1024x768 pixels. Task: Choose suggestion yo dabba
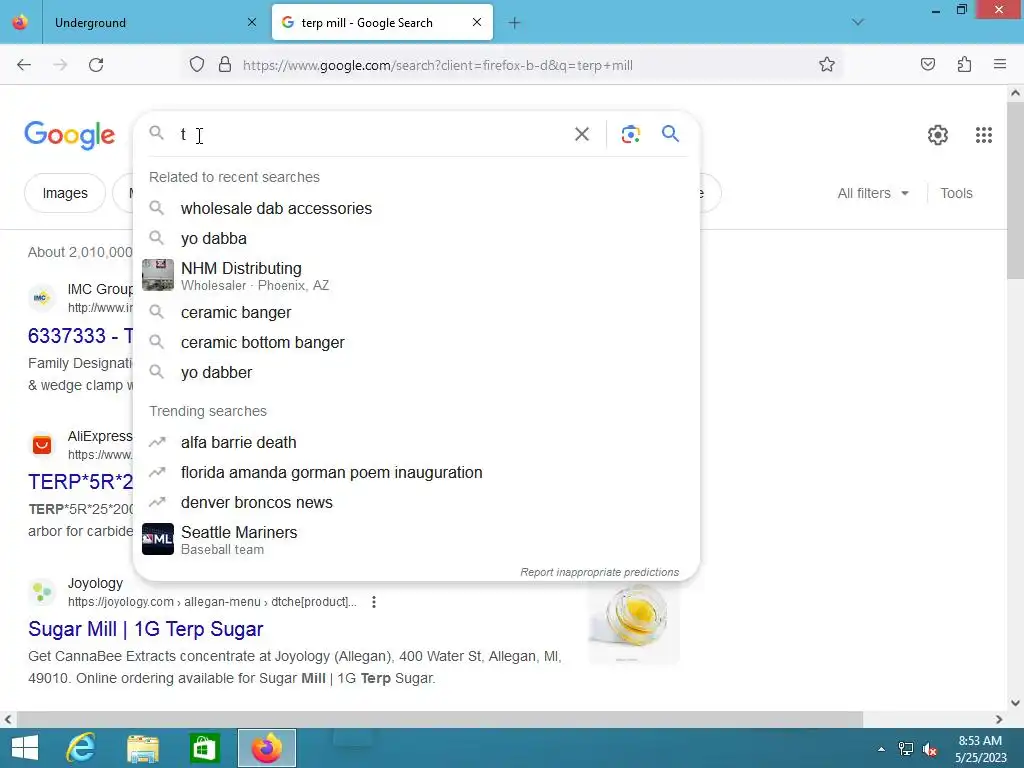pyautogui.click(x=417, y=238)
